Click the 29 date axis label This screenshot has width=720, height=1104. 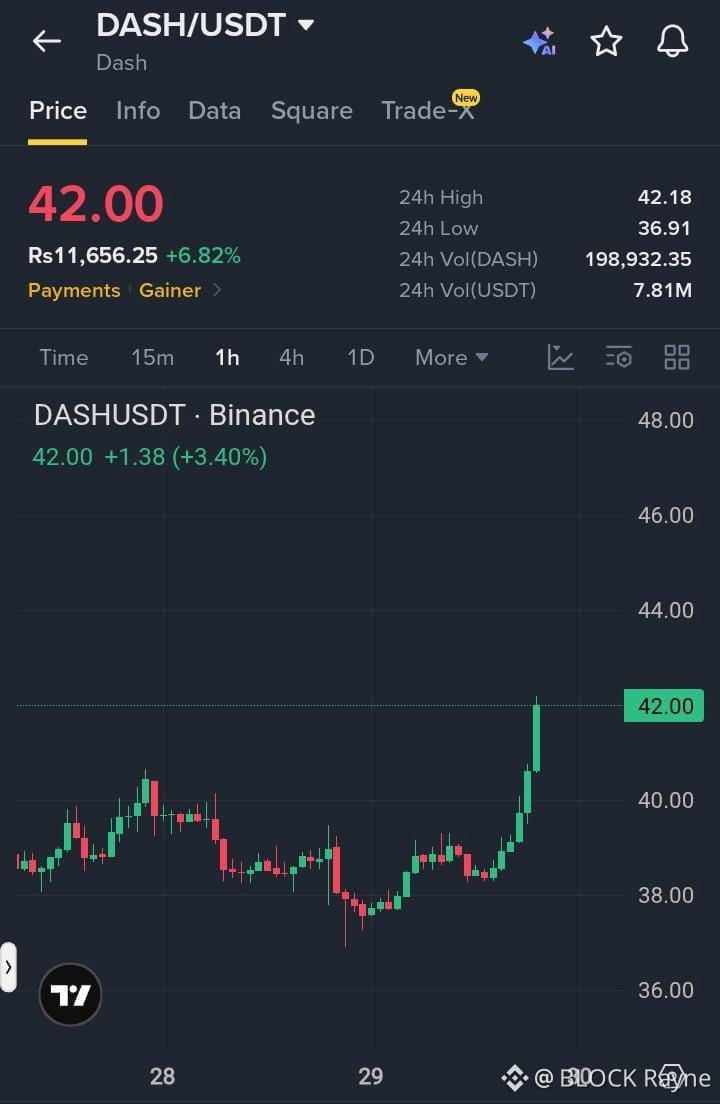coord(371,1076)
